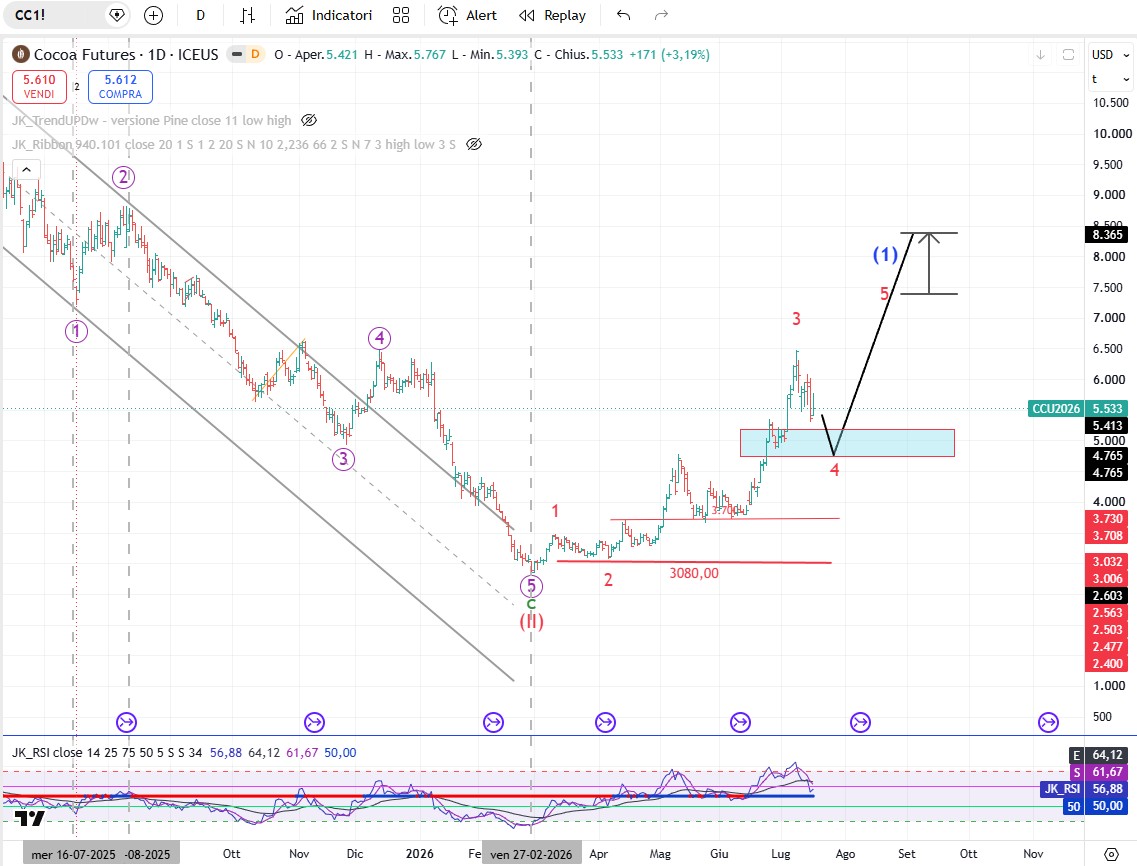Open the unit 't' dropdown
This screenshot has height=866, width=1137.
(1109, 79)
